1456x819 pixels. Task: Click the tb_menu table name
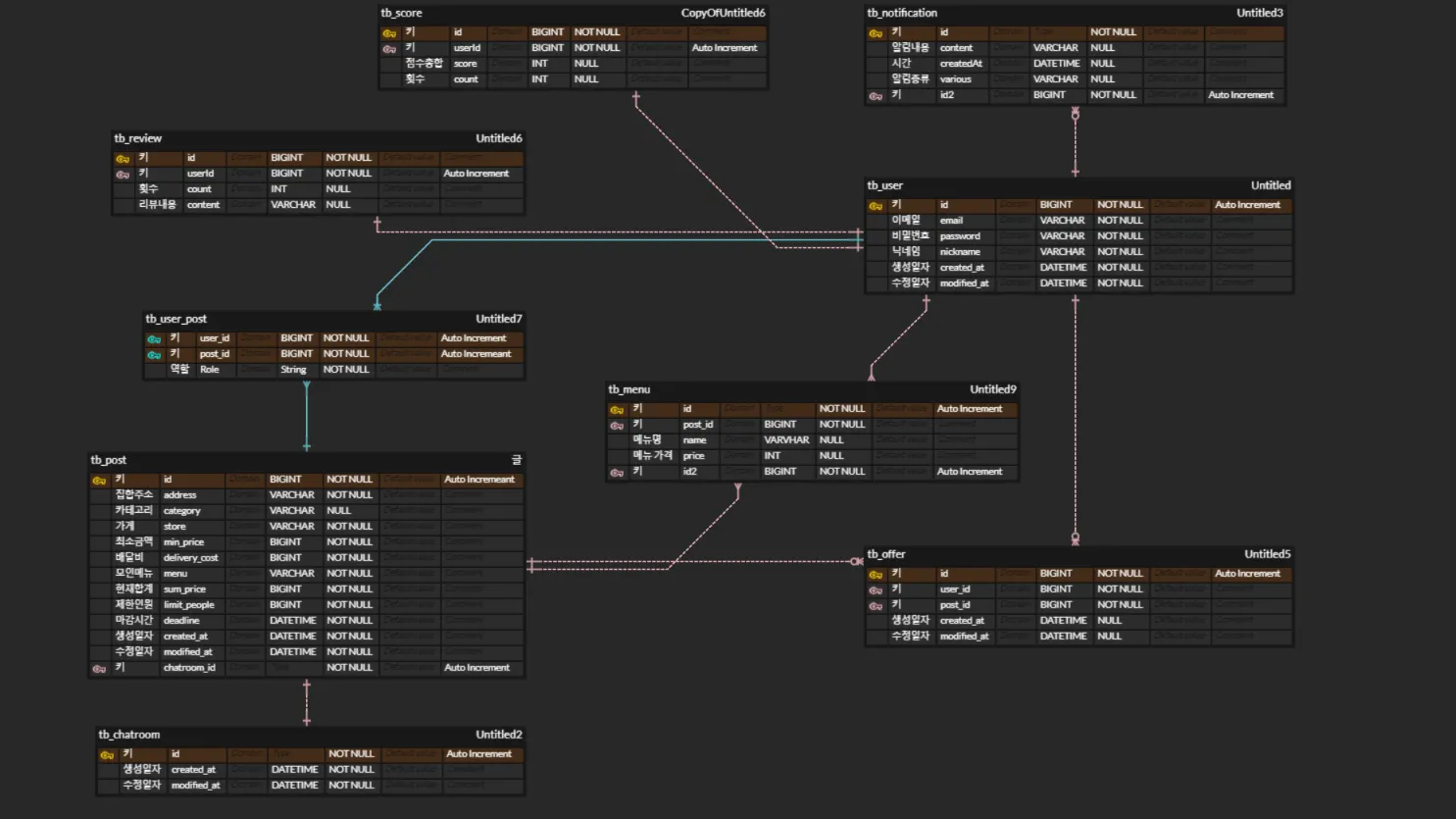(x=628, y=389)
